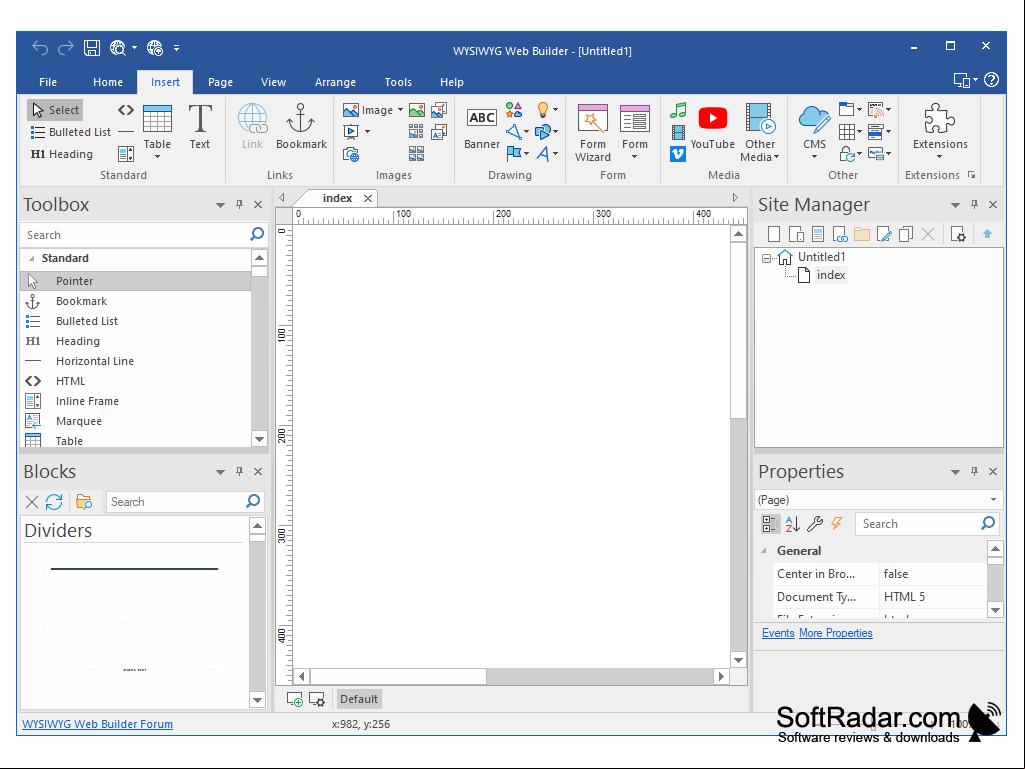Collapse the General section in Properties
1025x769 pixels.
[764, 551]
